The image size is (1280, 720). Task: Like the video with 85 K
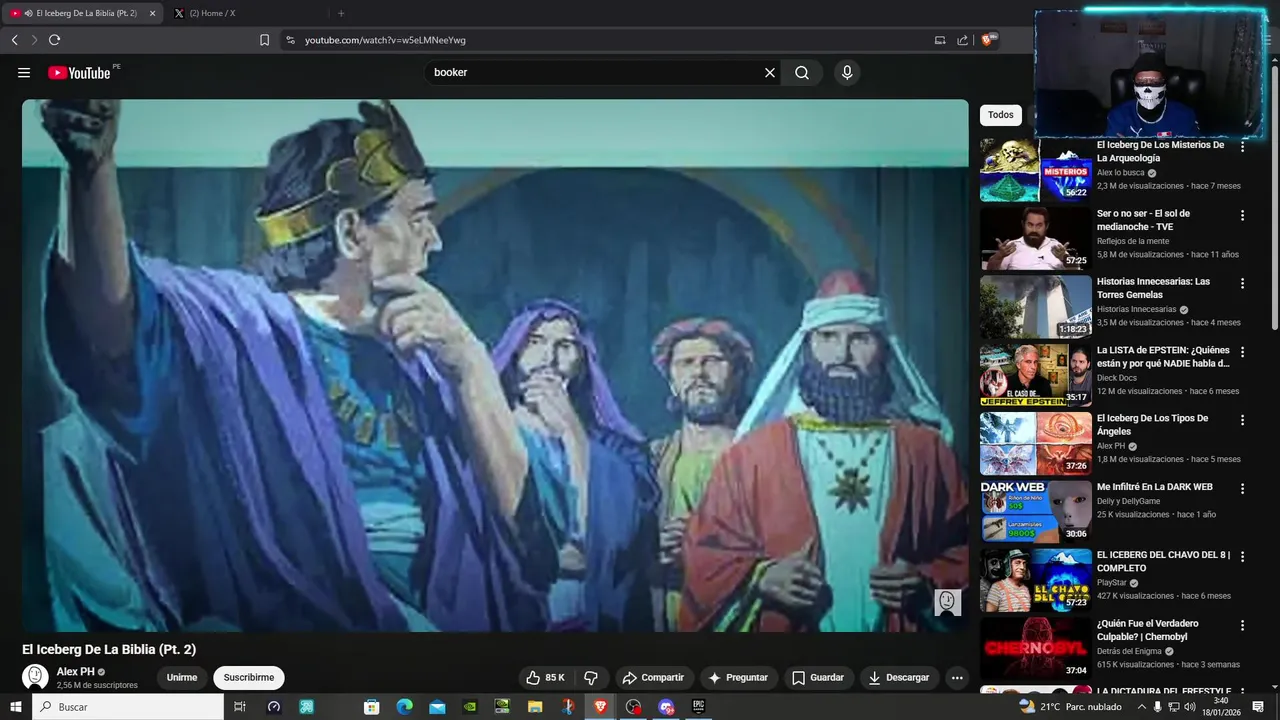click(546, 677)
